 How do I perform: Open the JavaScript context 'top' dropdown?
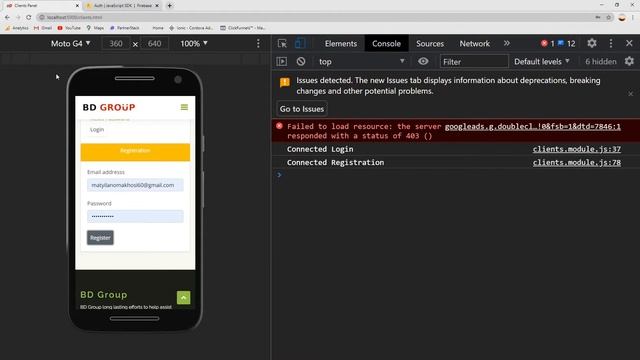361,61
